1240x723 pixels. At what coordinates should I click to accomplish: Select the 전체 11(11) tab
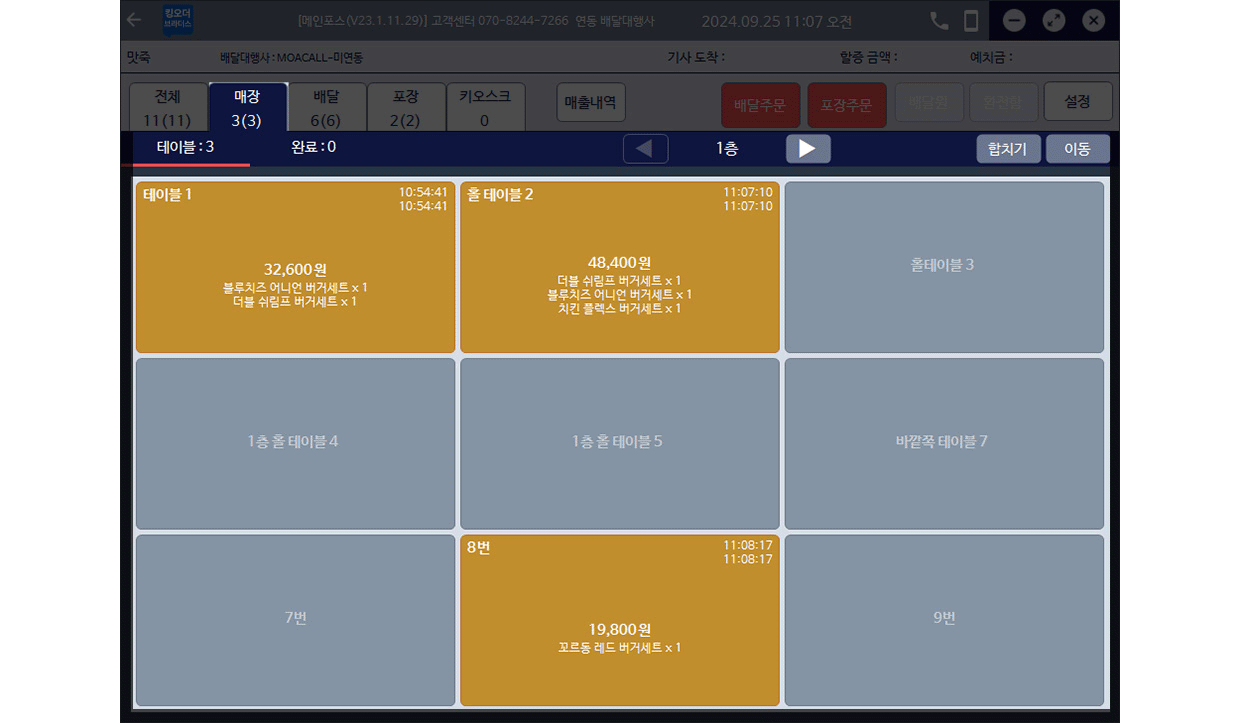[168, 108]
